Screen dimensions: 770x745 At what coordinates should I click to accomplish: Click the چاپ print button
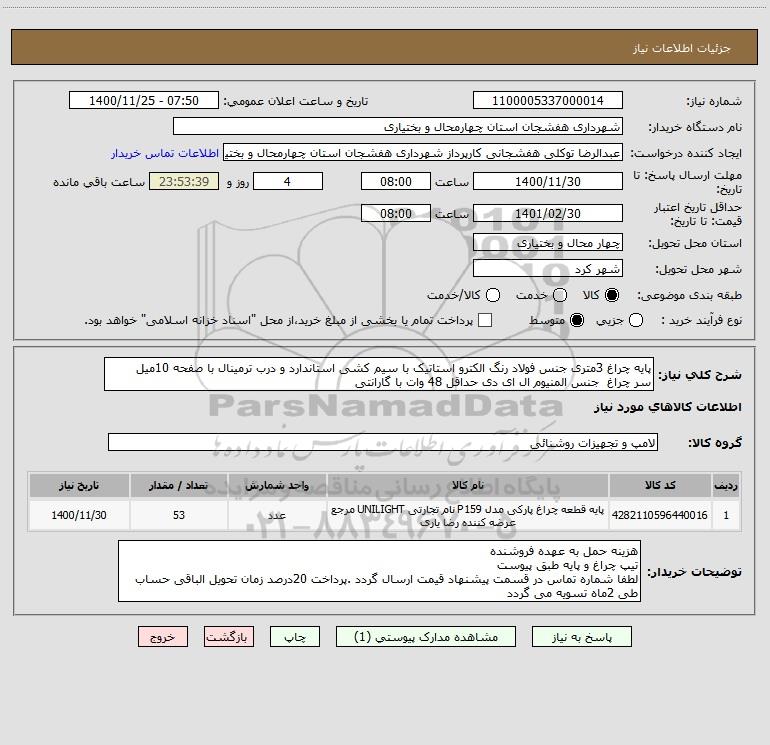(x=295, y=636)
